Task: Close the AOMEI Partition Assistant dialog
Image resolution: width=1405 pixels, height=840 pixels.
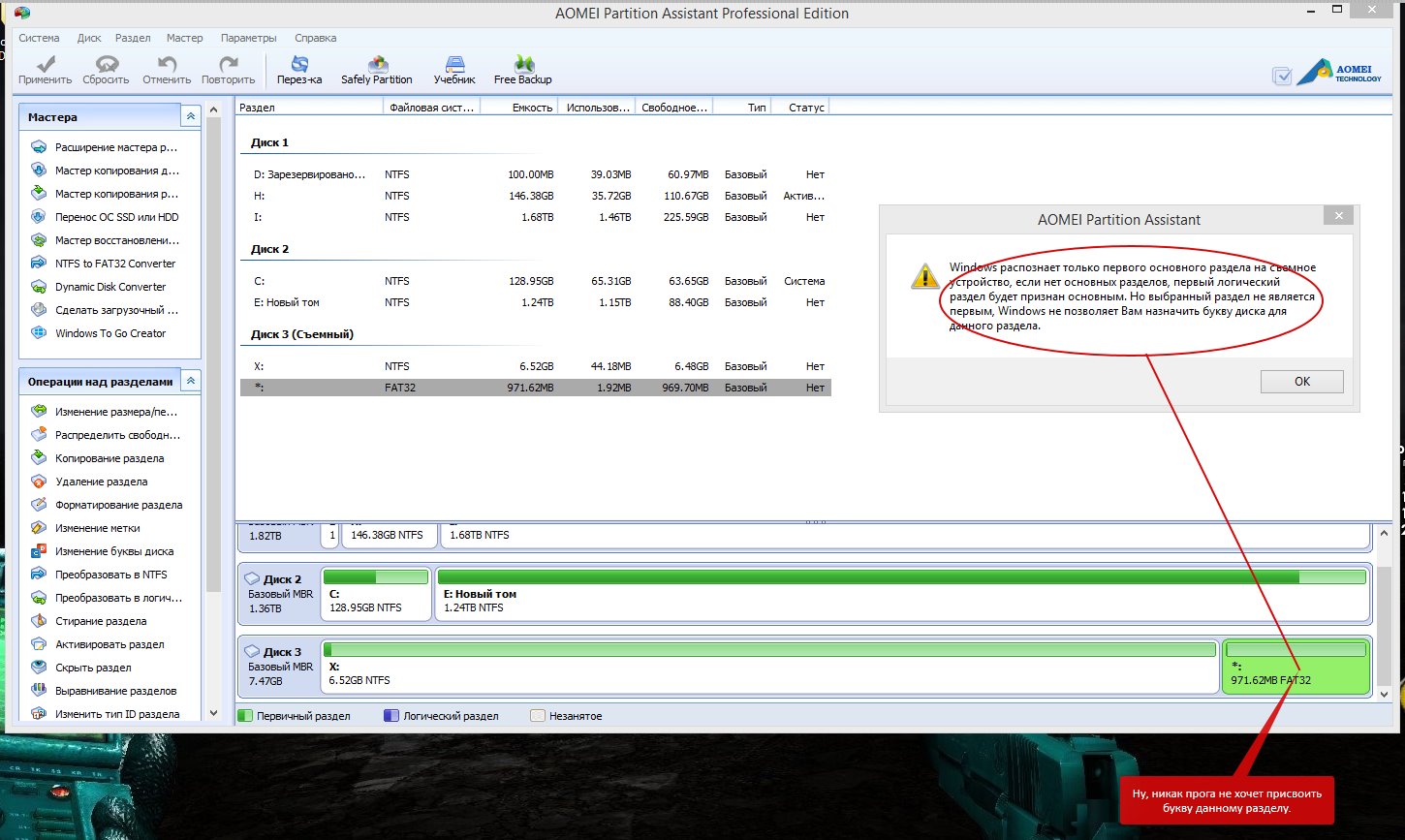Action: 1338,216
